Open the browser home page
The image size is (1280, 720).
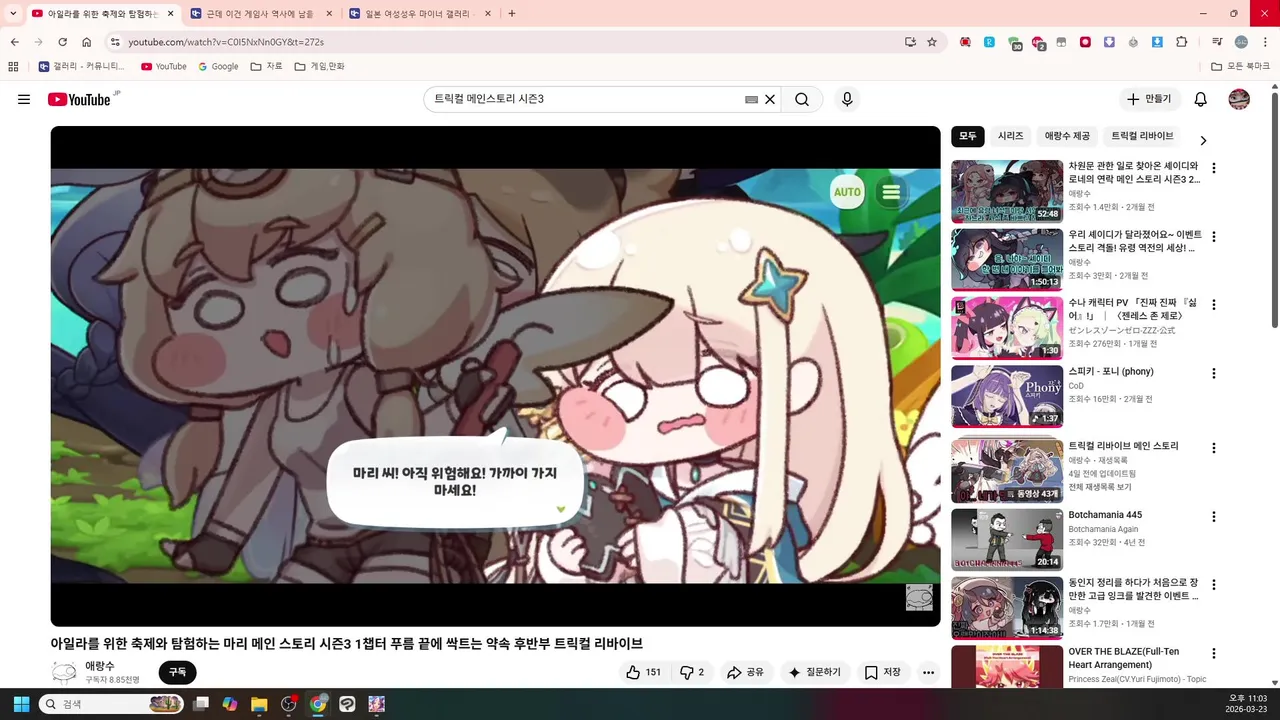pyautogui.click(x=87, y=42)
